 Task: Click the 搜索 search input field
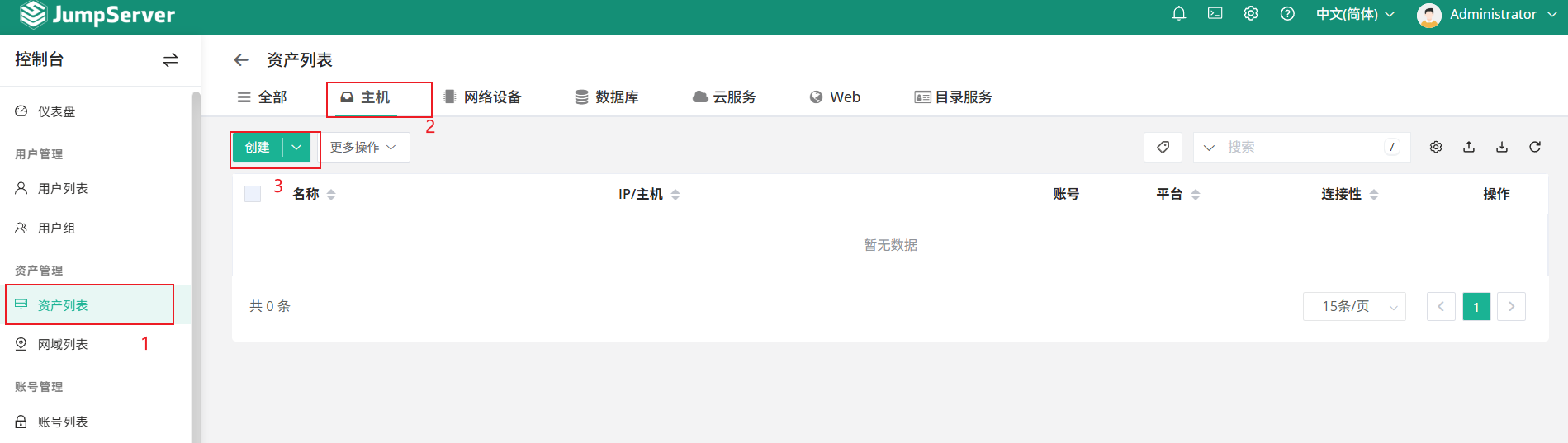(1301, 147)
